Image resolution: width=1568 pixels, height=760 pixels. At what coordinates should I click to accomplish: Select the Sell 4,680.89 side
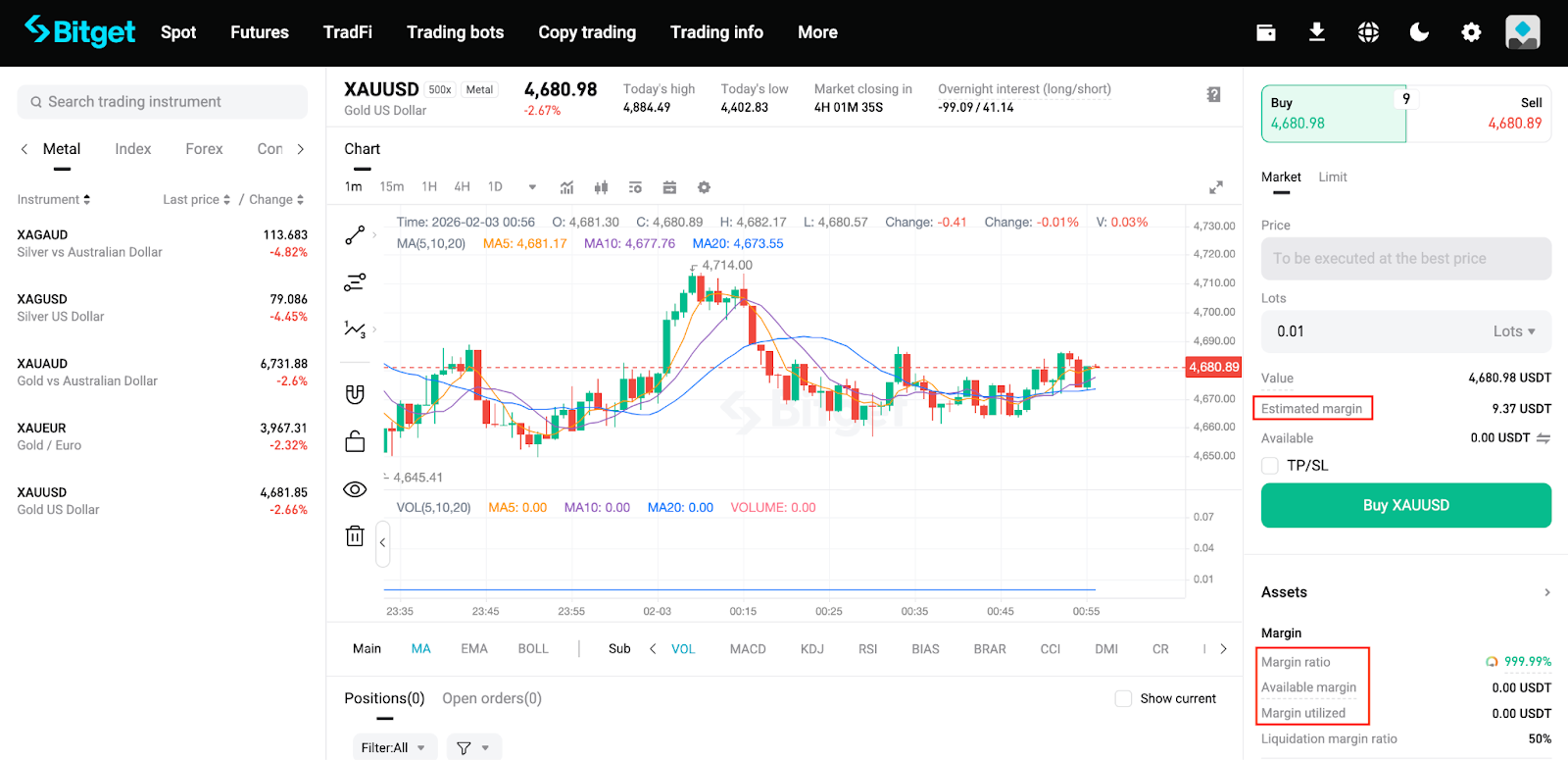pyautogui.click(x=1479, y=114)
